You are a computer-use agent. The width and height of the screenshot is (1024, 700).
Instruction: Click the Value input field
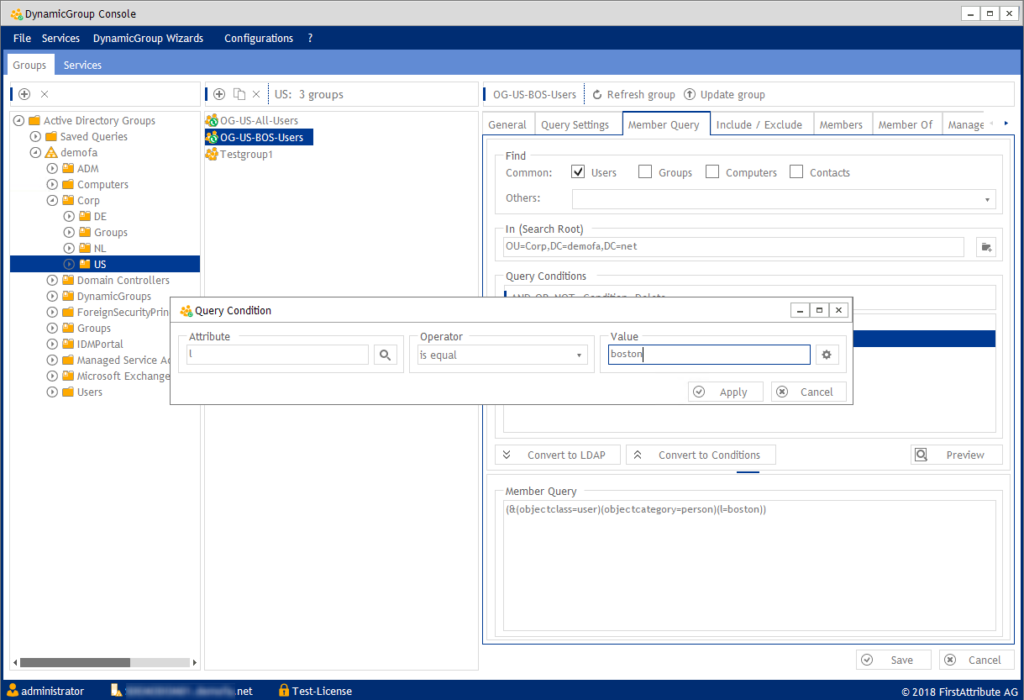708,355
